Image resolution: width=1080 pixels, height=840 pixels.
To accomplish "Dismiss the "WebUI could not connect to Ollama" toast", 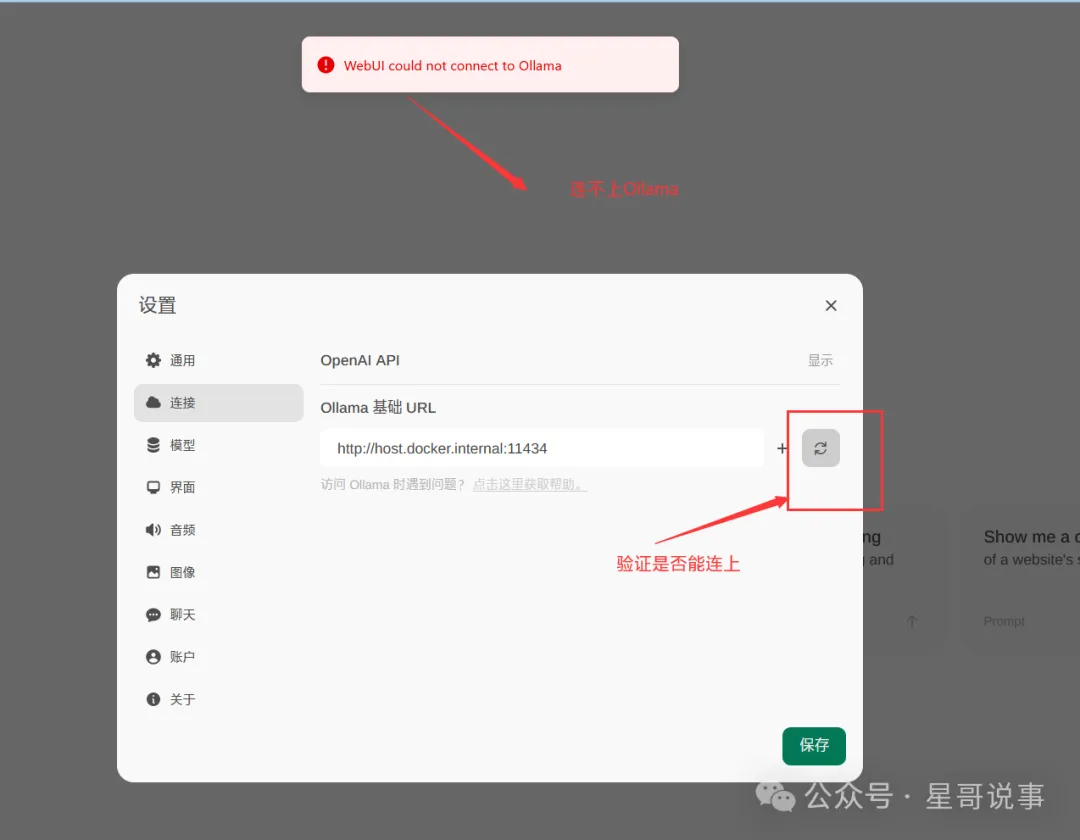I will [490, 65].
